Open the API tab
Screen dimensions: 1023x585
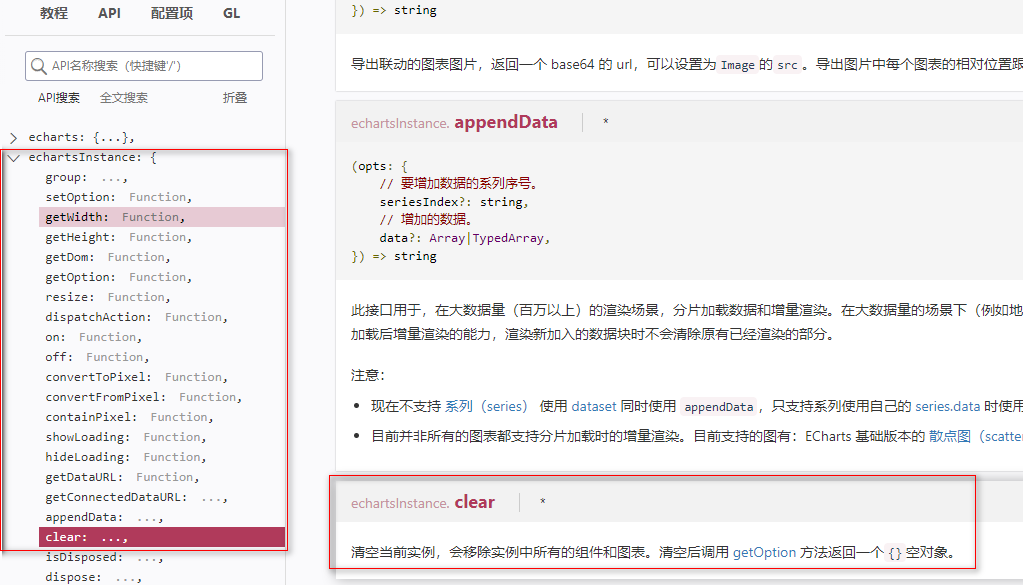pyautogui.click(x=110, y=13)
